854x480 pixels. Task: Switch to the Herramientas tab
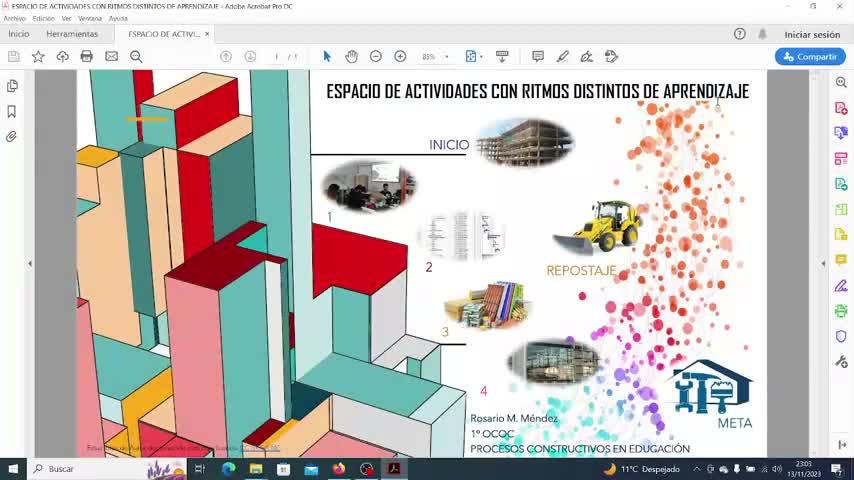[72, 34]
